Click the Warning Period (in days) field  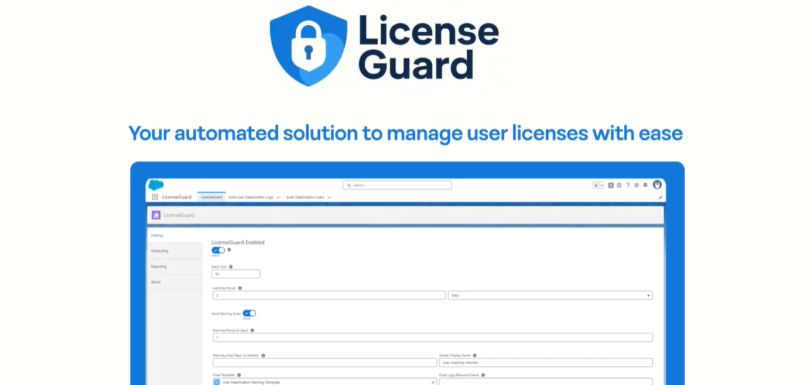pos(432,337)
